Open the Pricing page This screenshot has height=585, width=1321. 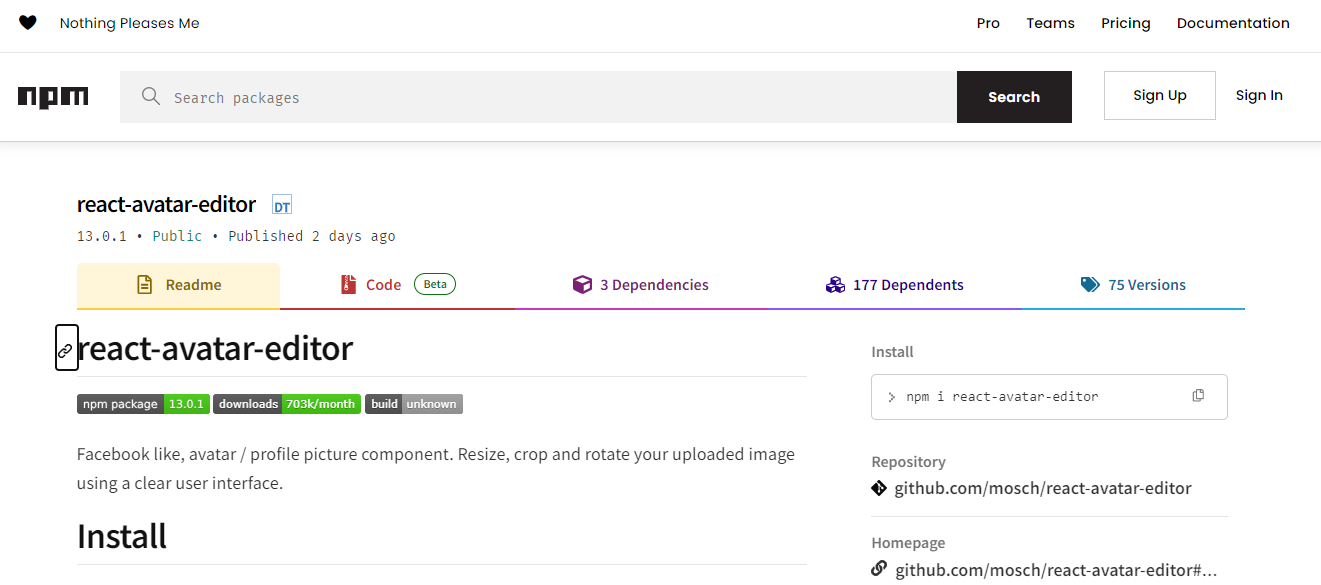[x=1126, y=23]
